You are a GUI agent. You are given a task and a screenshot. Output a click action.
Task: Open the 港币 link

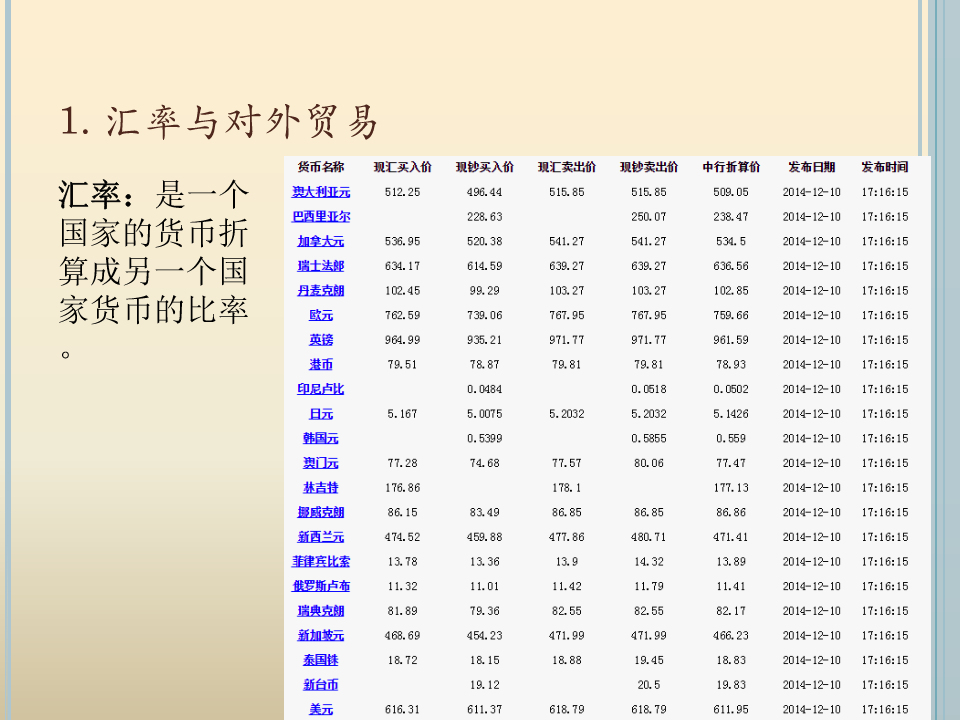pyautogui.click(x=321, y=364)
